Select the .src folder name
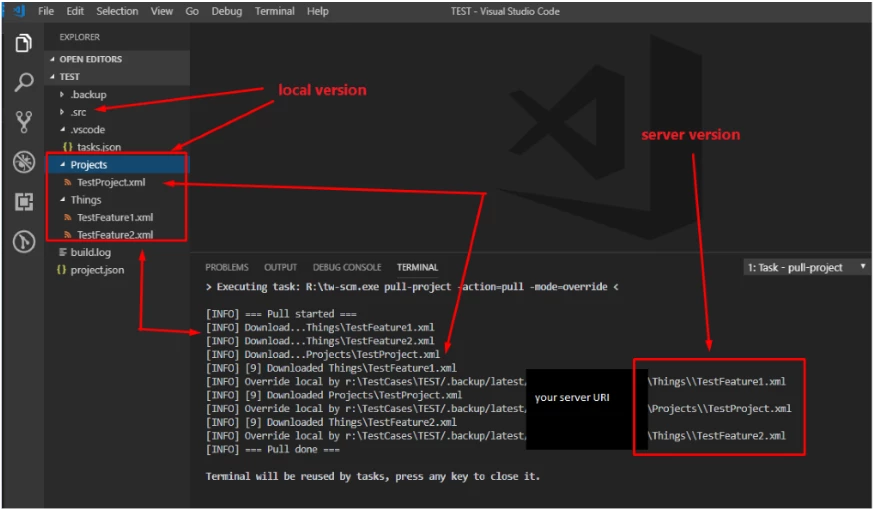The height and width of the screenshot is (509, 873). 79,112
